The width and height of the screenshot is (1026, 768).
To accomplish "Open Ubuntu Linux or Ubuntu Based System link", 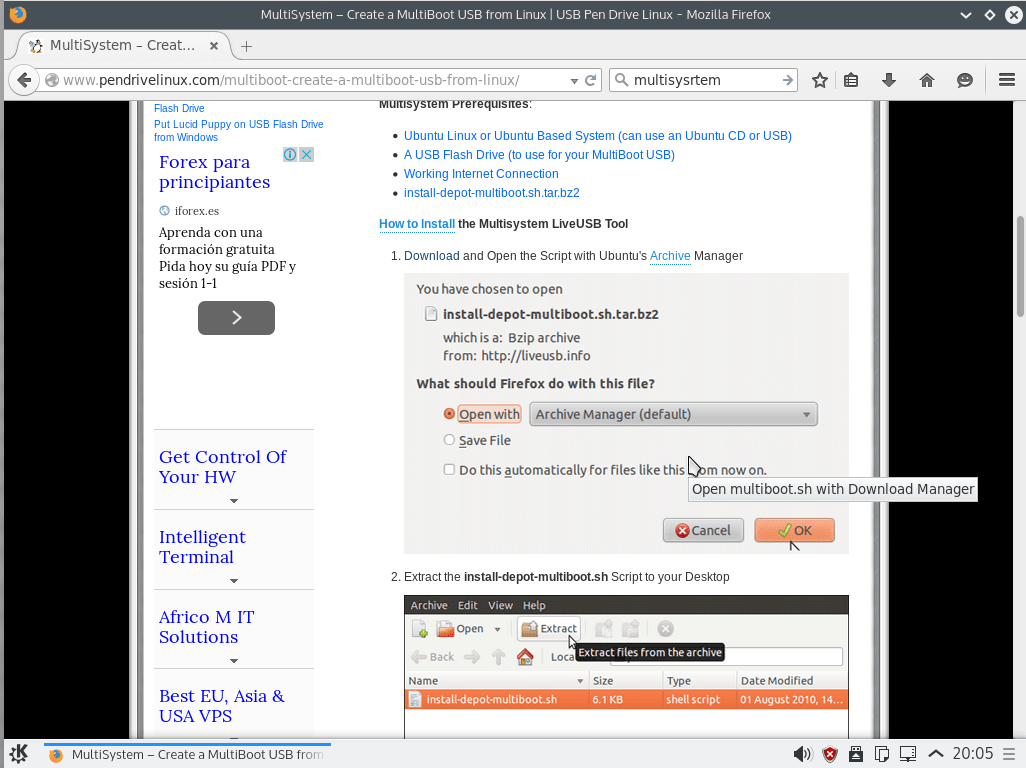I will point(597,135).
